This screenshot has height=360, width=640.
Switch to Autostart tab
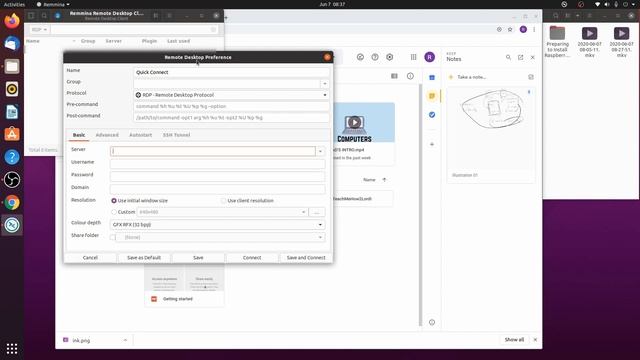(140, 135)
